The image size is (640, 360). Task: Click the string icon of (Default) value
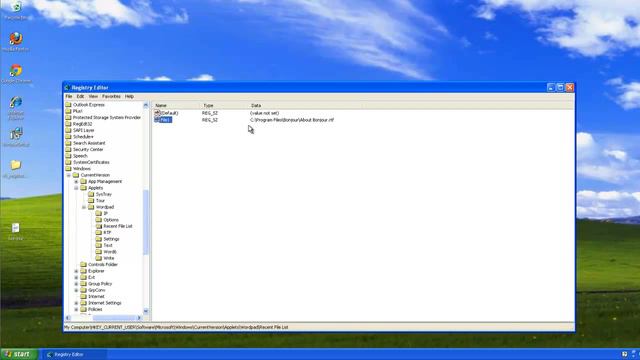157,113
